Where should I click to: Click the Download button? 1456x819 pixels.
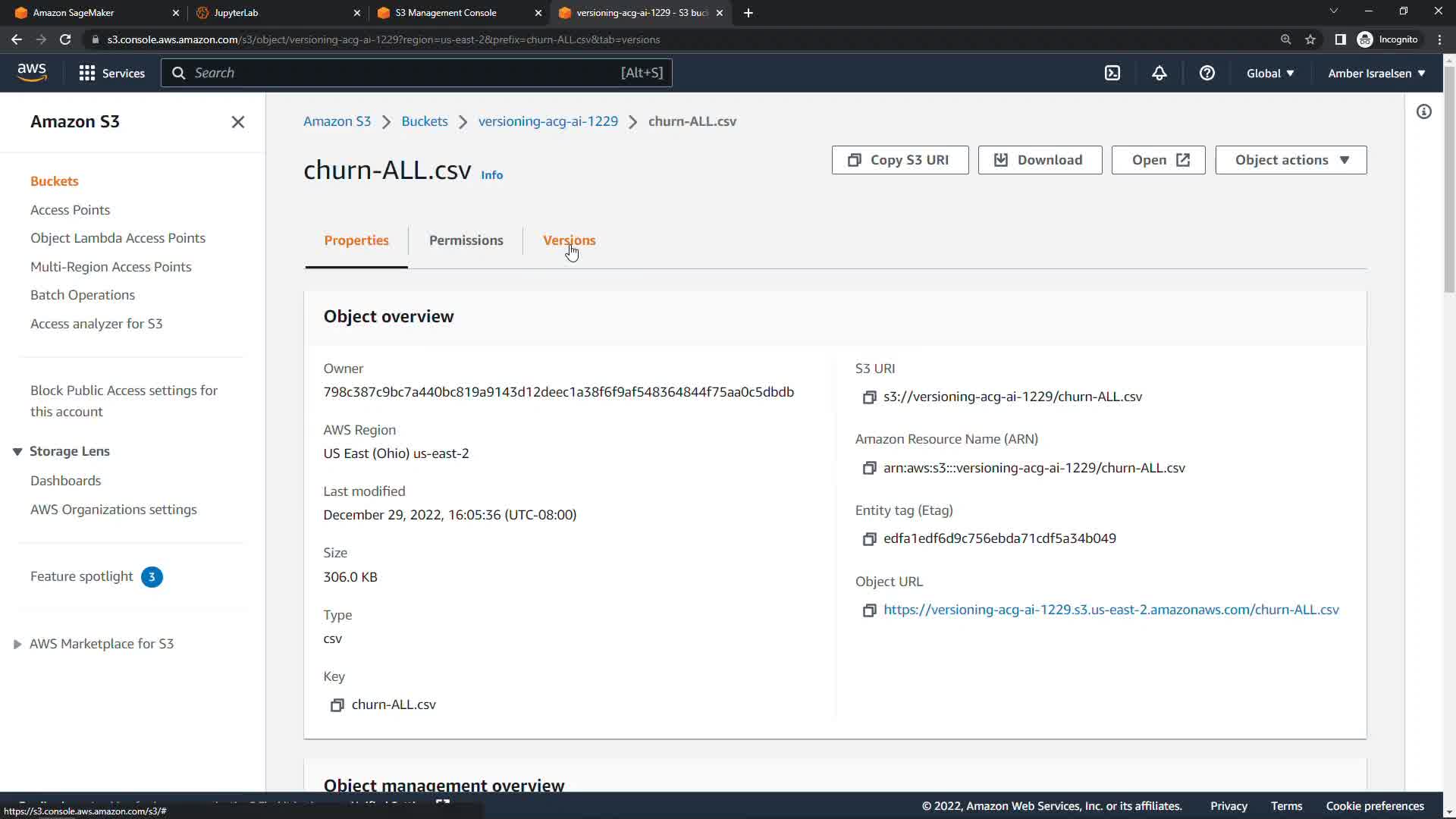point(1040,160)
